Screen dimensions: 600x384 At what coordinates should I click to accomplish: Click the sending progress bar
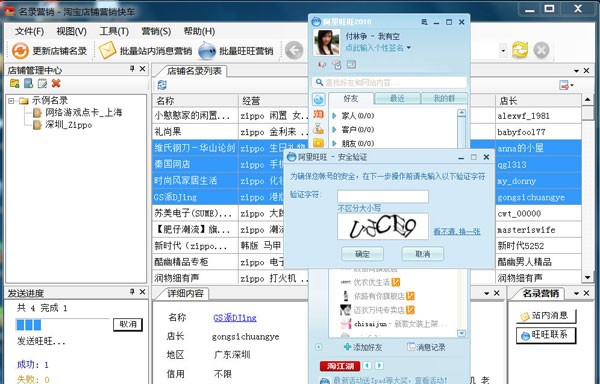pyautogui.click(x=63, y=325)
